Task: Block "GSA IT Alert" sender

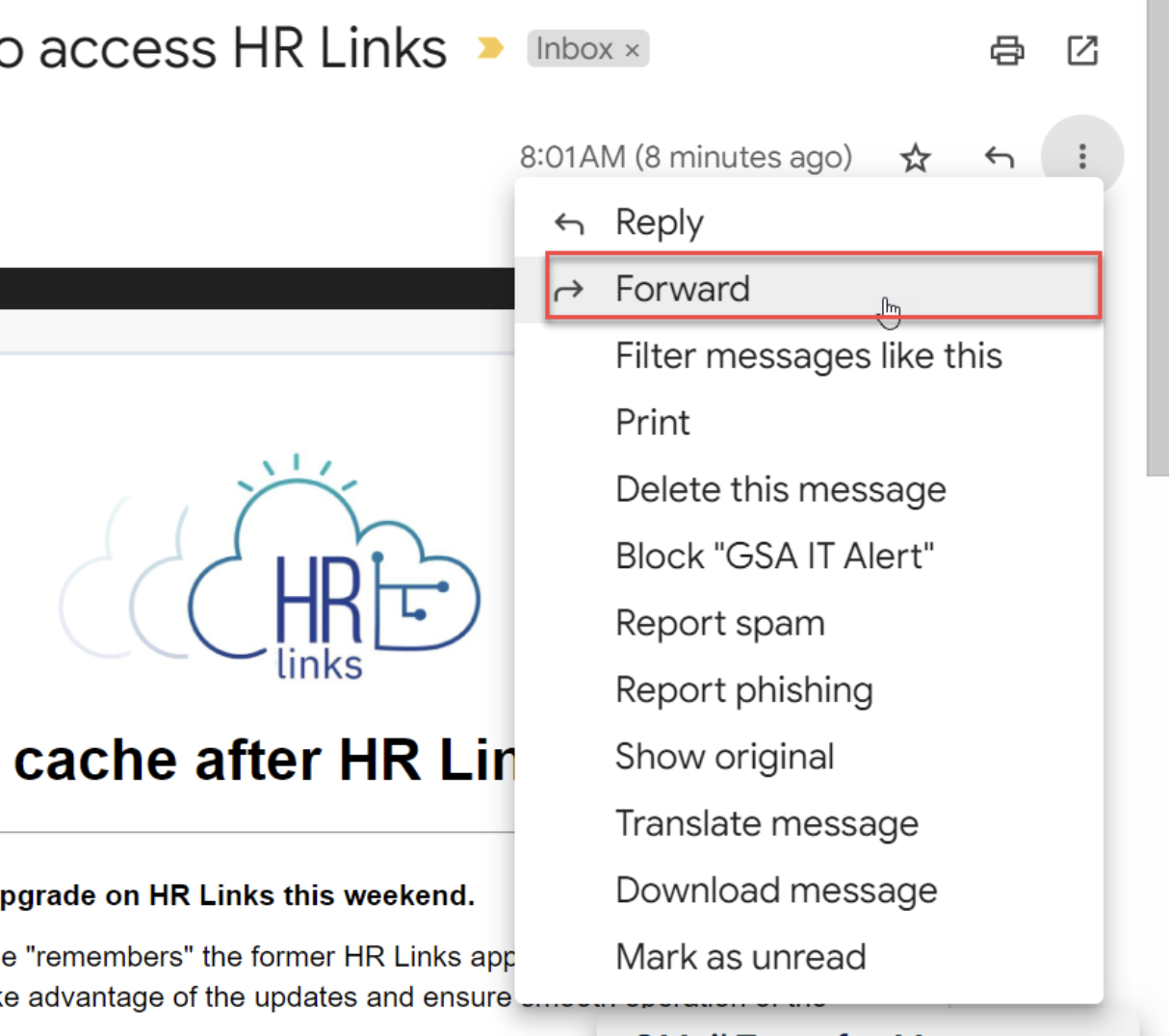Action: point(774,557)
